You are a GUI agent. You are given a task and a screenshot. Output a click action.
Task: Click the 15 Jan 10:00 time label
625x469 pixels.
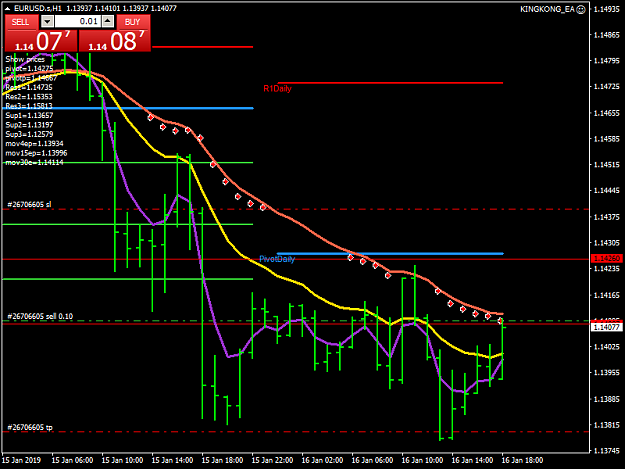[x=122, y=460]
